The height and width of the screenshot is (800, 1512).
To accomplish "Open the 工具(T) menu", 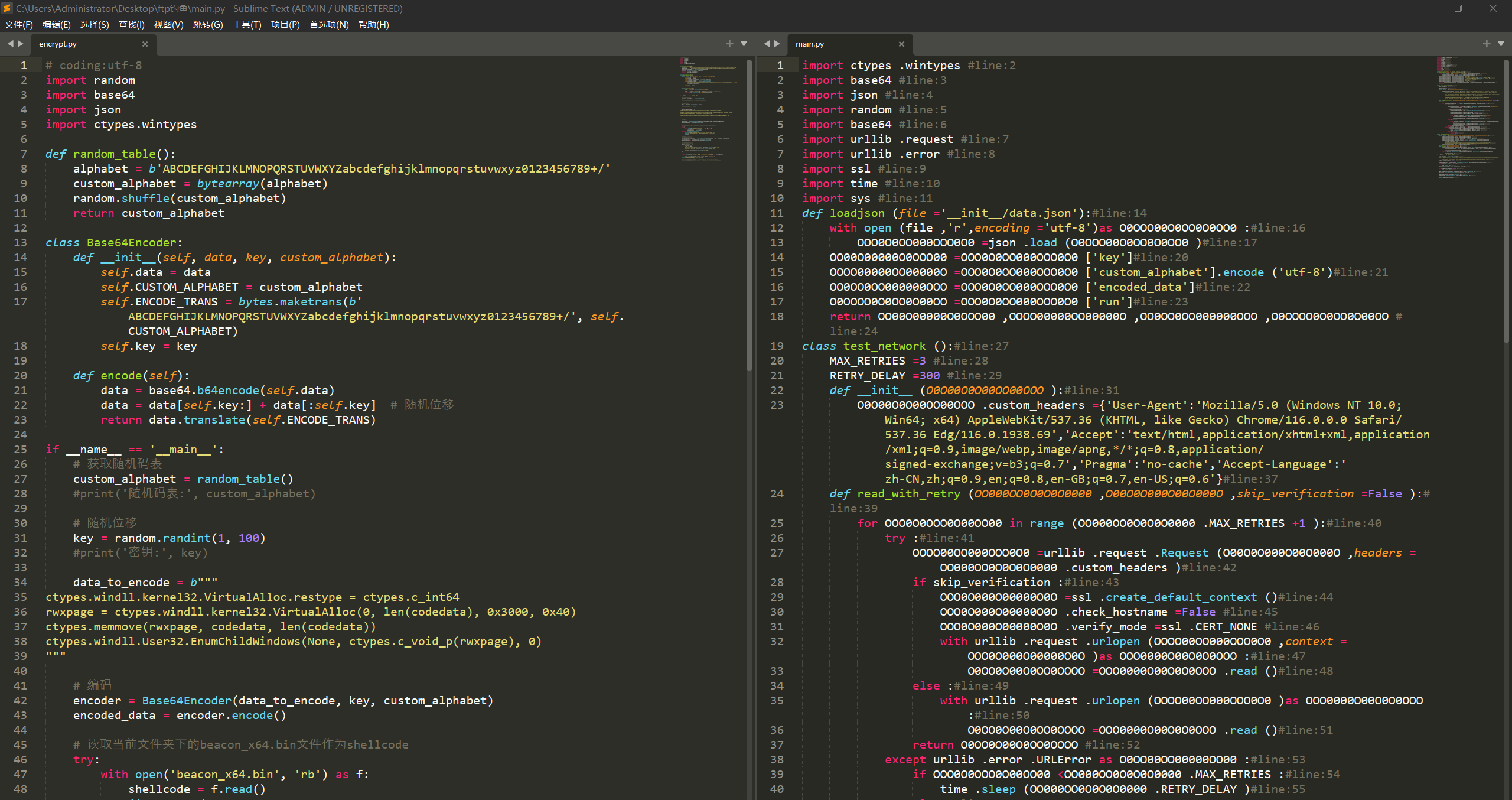I will tap(247, 24).
